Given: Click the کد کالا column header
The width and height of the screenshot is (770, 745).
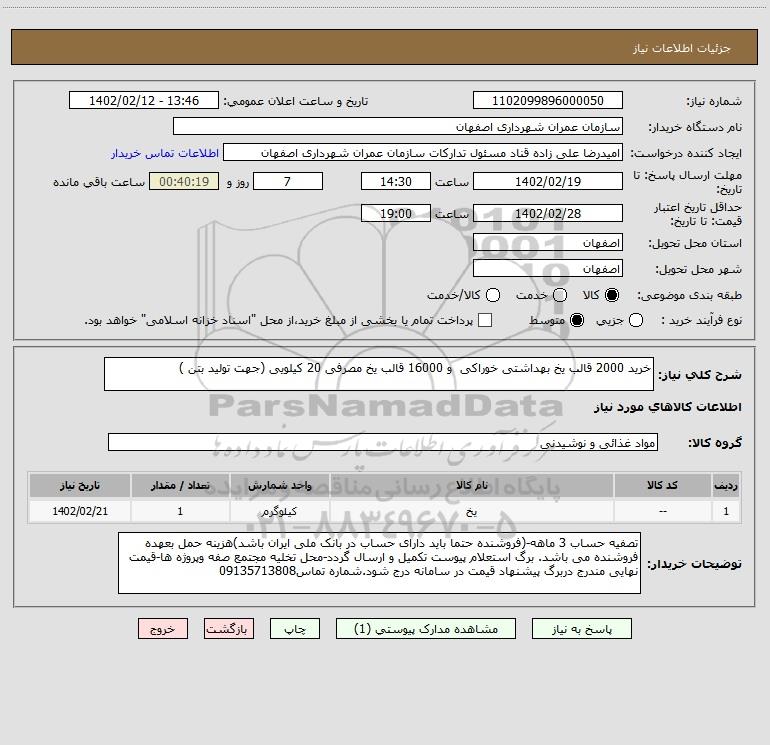Looking at the screenshot, I should point(662,486).
